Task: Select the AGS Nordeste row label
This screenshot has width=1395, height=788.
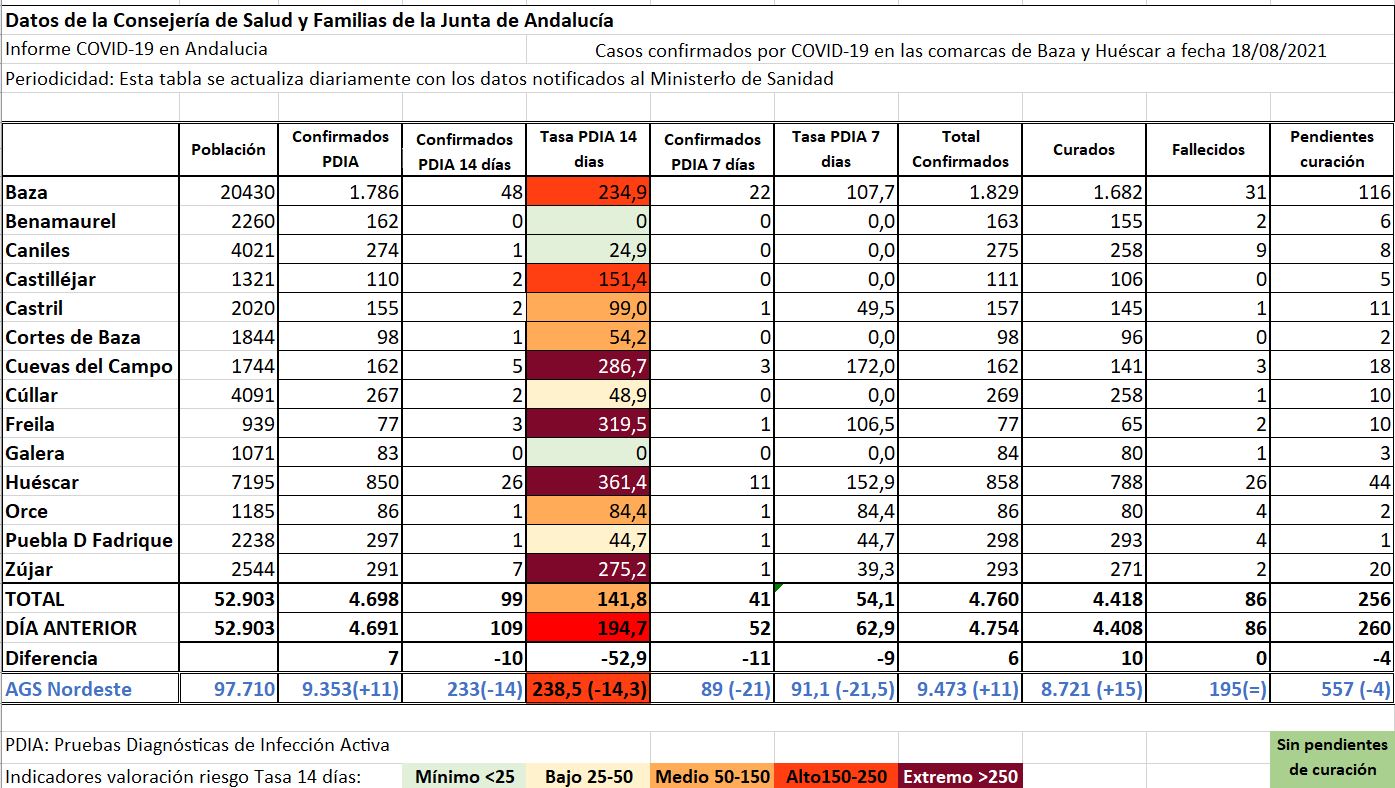Action: (90, 688)
